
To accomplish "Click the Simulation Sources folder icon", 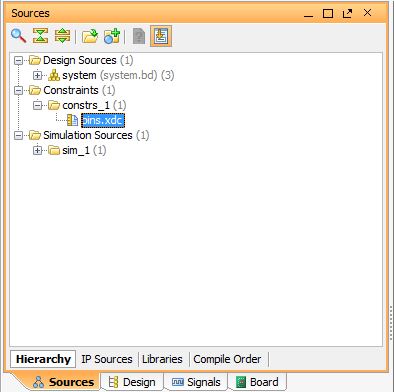I will point(35,135).
